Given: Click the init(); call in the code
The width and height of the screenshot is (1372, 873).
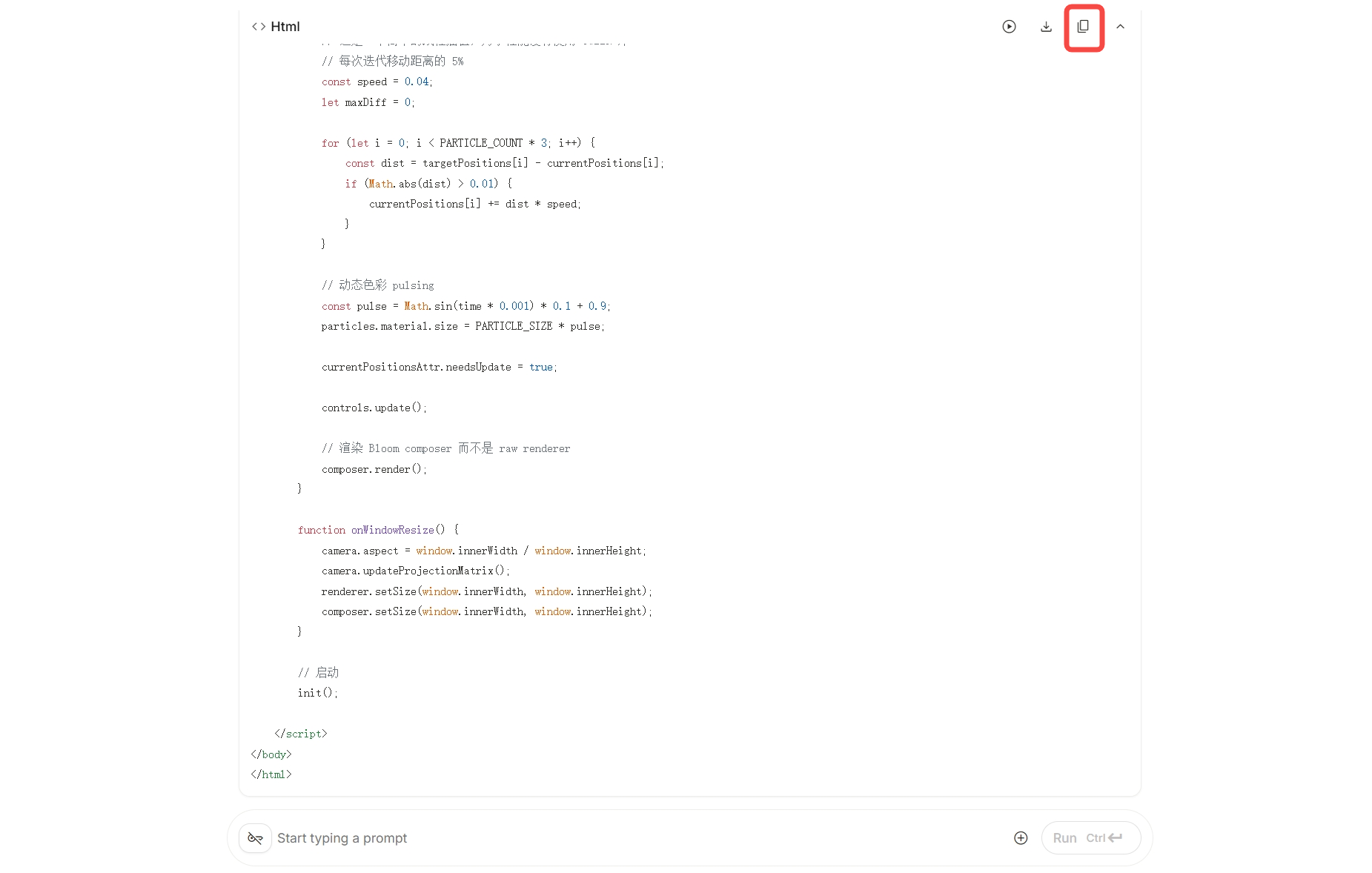Looking at the screenshot, I should [317, 693].
